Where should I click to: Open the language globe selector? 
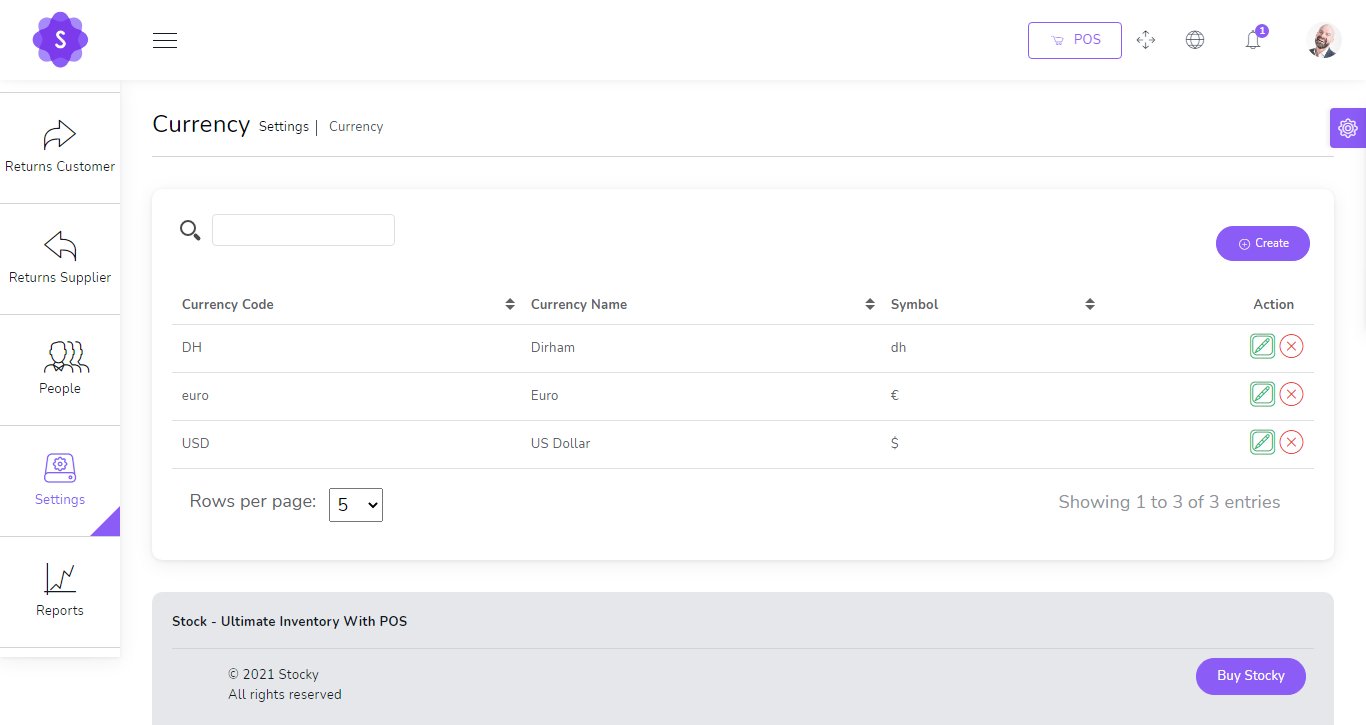click(1194, 40)
